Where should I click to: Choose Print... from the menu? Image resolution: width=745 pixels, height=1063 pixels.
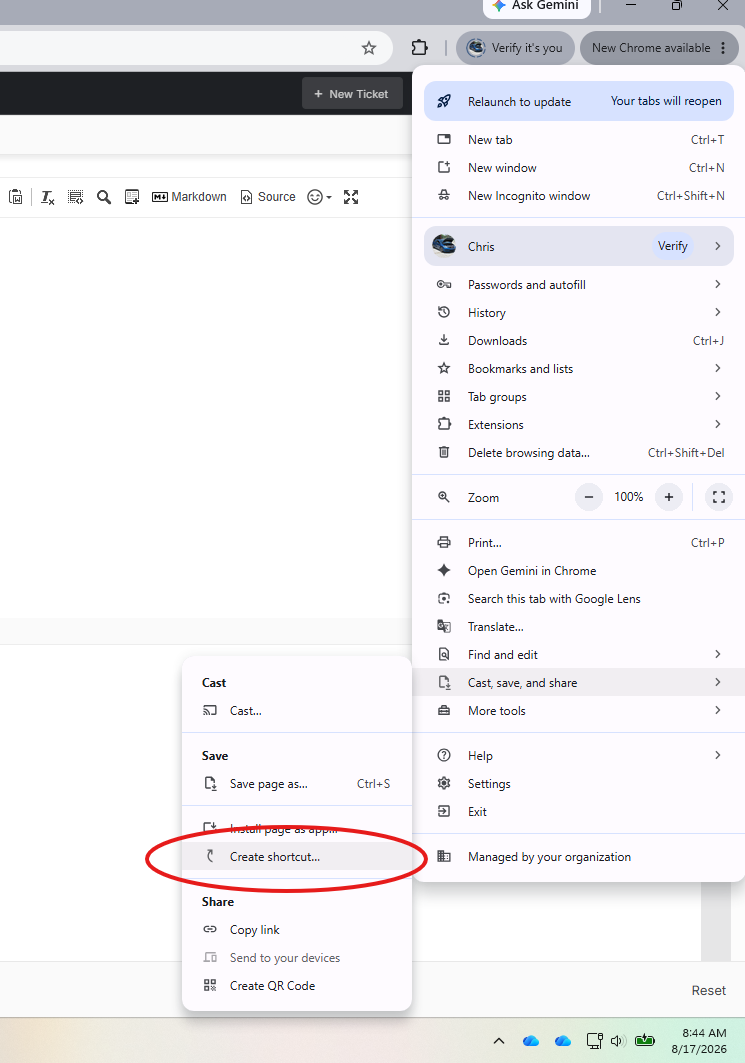(579, 543)
